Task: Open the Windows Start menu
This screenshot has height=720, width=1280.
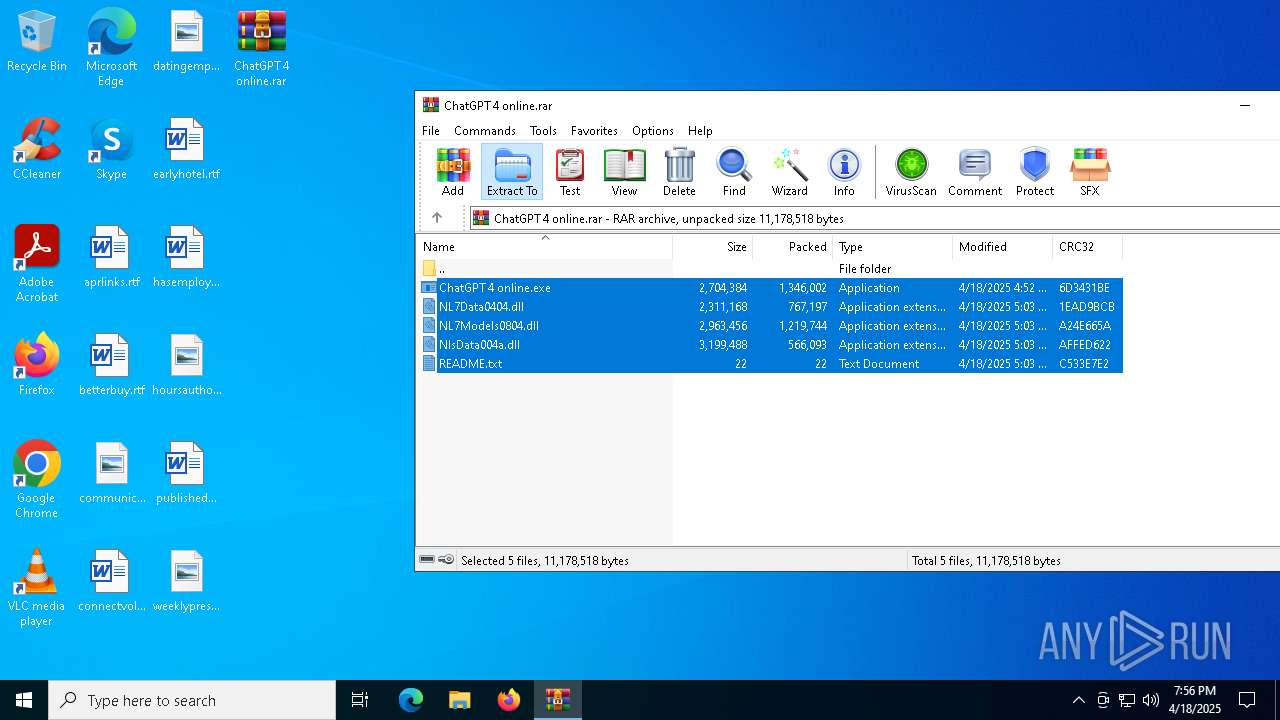Action: (24, 700)
